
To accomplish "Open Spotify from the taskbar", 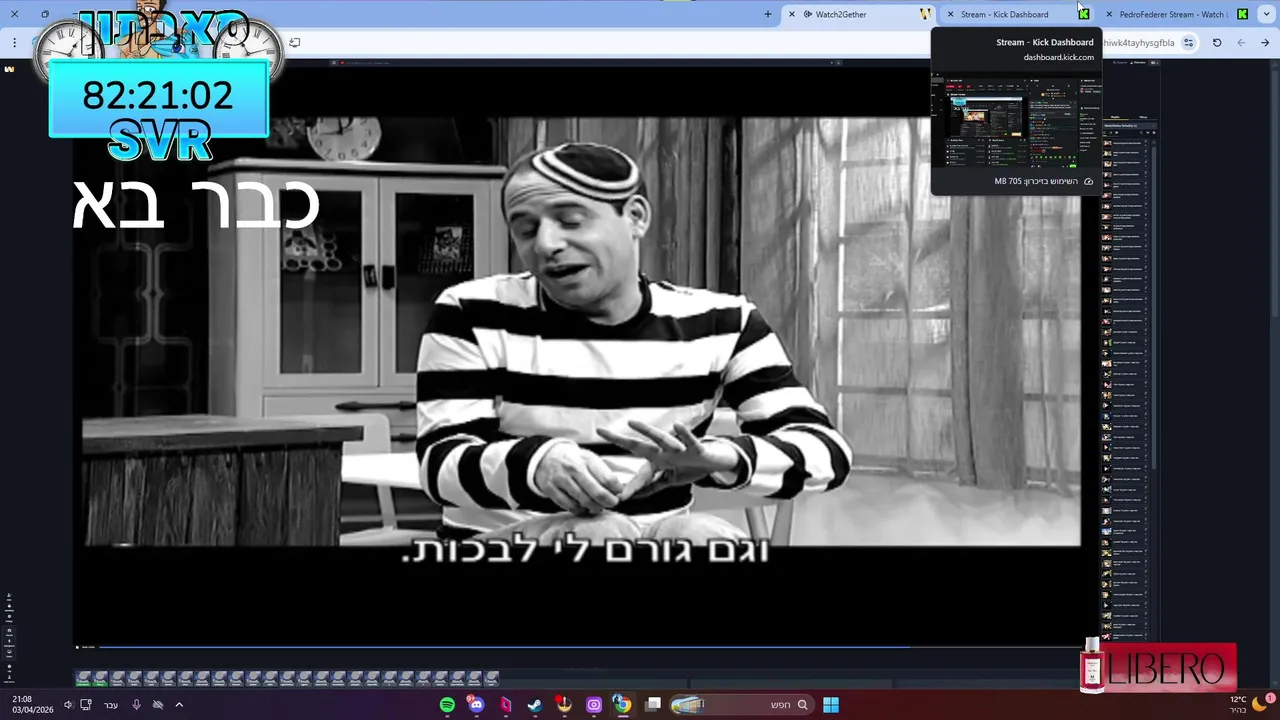I will tap(447, 705).
